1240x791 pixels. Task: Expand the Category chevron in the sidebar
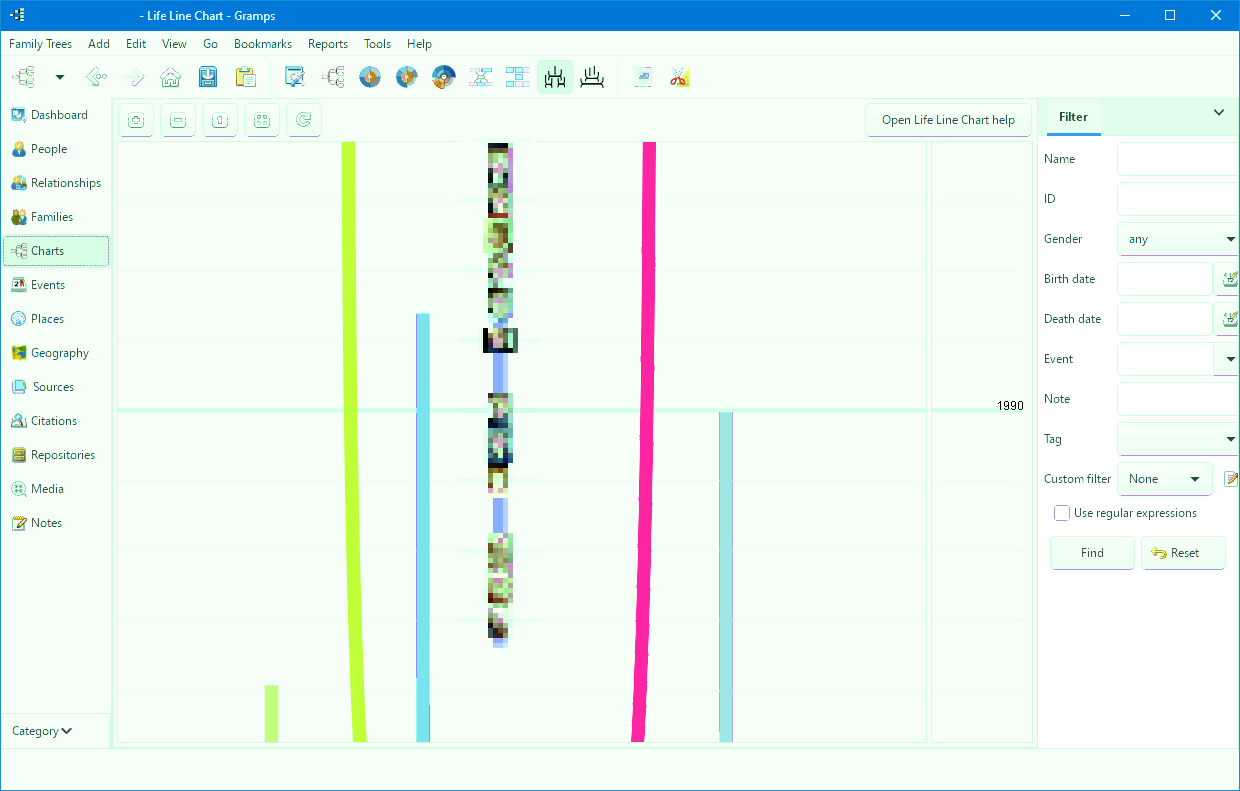click(x=42, y=731)
